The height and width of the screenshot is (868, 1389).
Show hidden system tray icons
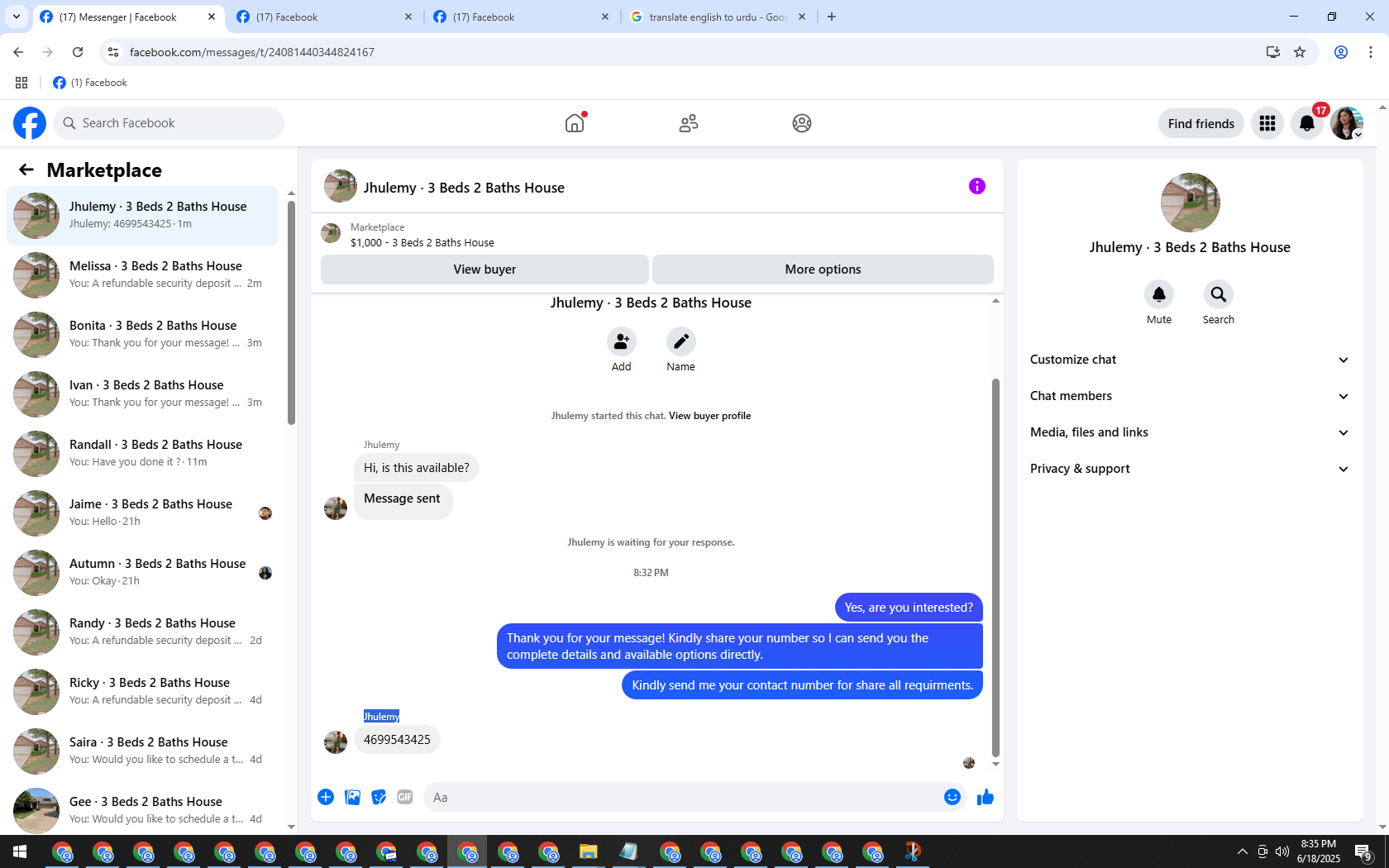coord(1242,851)
